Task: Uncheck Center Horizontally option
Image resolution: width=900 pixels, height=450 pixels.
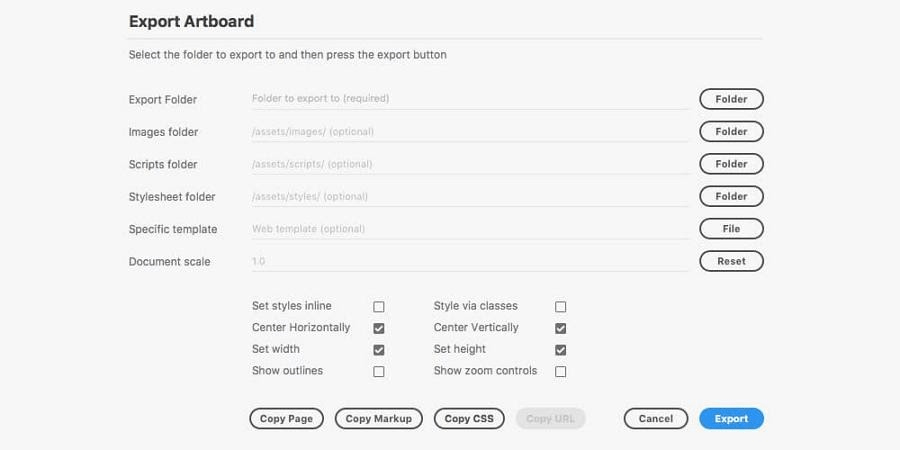Action: coord(379,328)
